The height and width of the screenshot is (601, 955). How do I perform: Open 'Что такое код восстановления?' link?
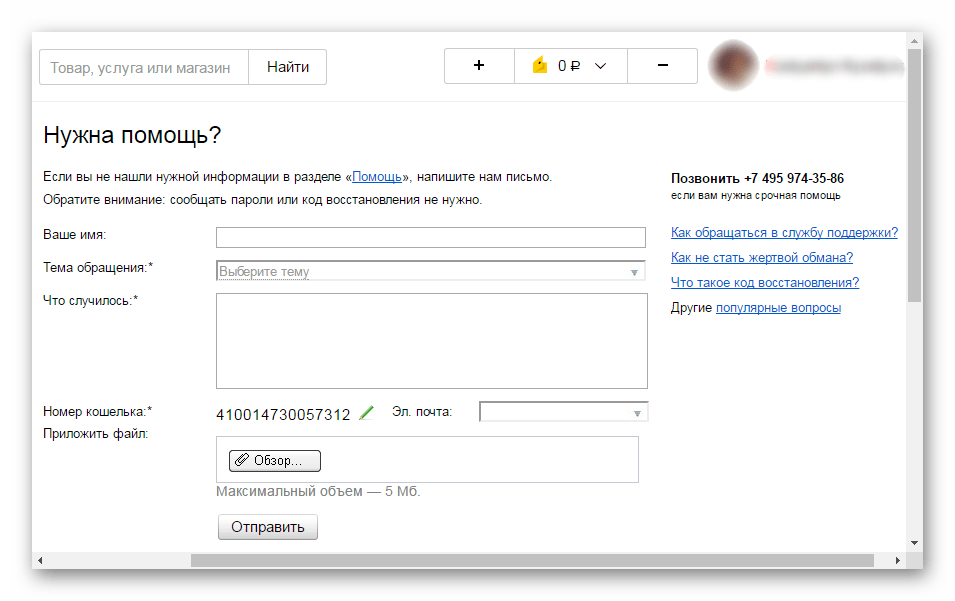click(764, 283)
